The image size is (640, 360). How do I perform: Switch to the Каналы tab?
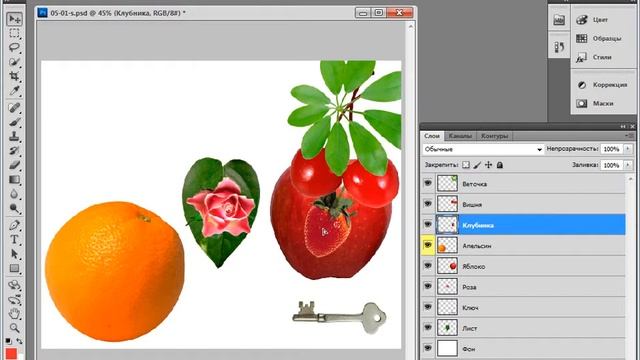tap(460, 136)
